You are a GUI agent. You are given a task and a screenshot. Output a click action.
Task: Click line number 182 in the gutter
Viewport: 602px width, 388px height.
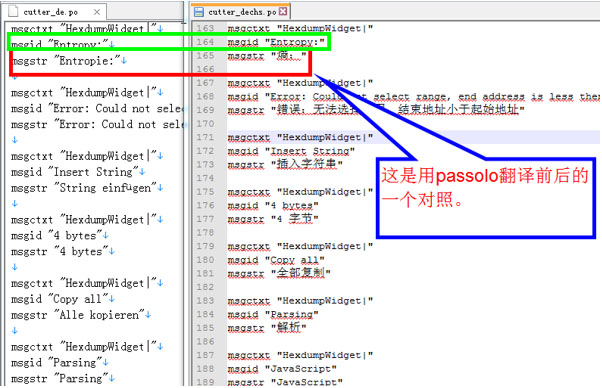tap(205, 287)
